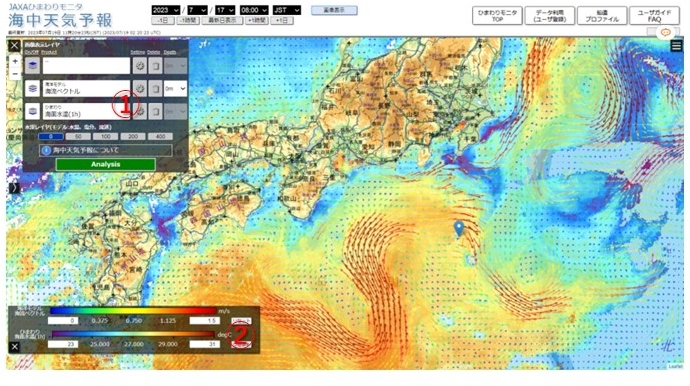Image resolution: width=690 pixels, height=386 pixels.
Task: Go to ひまわりモニタ TOP
Action: pos(497,16)
